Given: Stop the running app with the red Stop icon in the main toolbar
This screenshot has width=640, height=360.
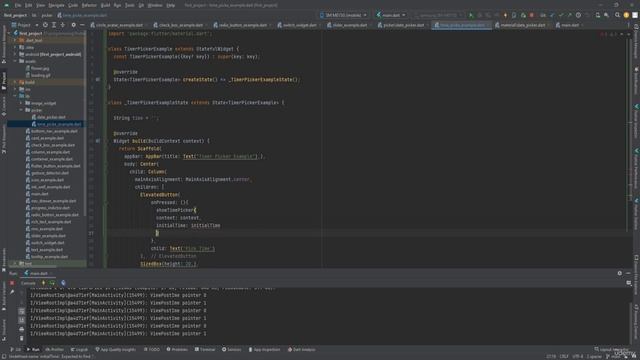Looking at the screenshot, I should point(531,15).
